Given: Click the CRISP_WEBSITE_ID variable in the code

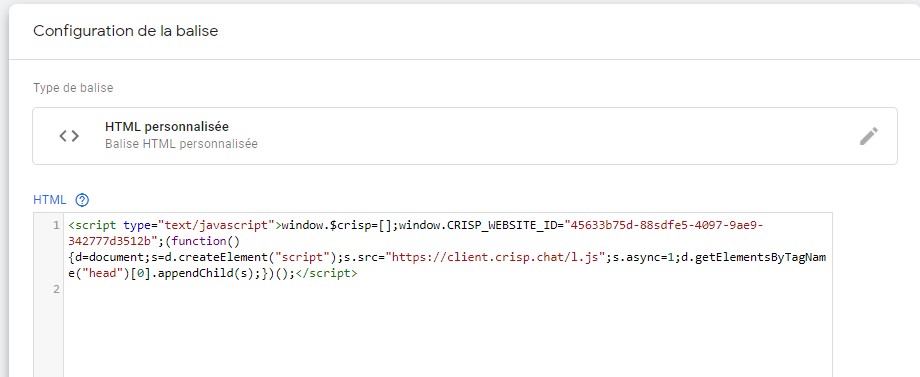Looking at the screenshot, I should pyautogui.click(x=503, y=225).
